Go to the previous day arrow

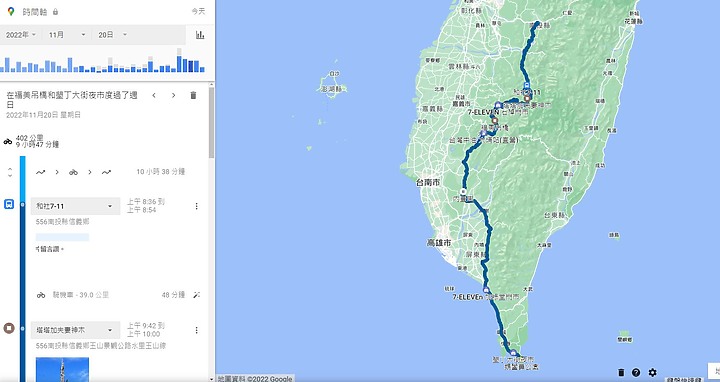click(x=154, y=96)
